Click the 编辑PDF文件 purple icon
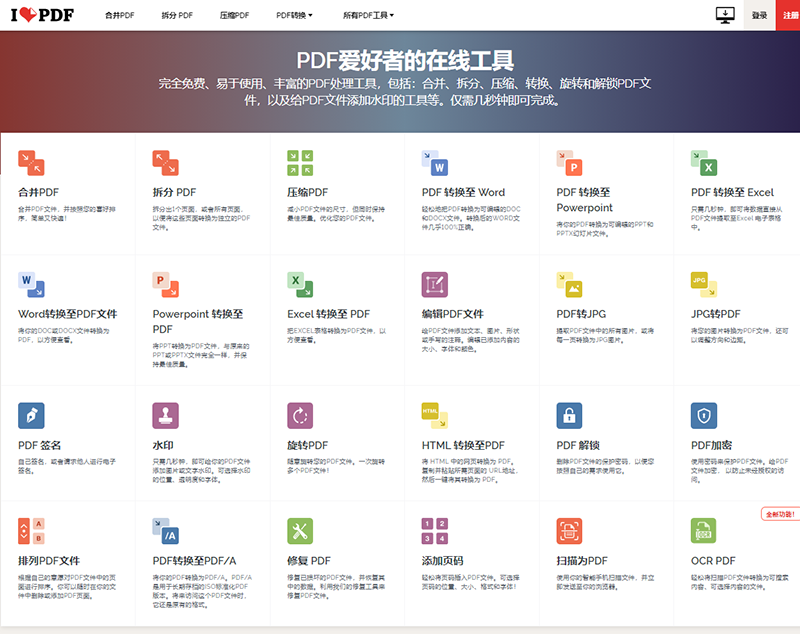 [x=435, y=285]
